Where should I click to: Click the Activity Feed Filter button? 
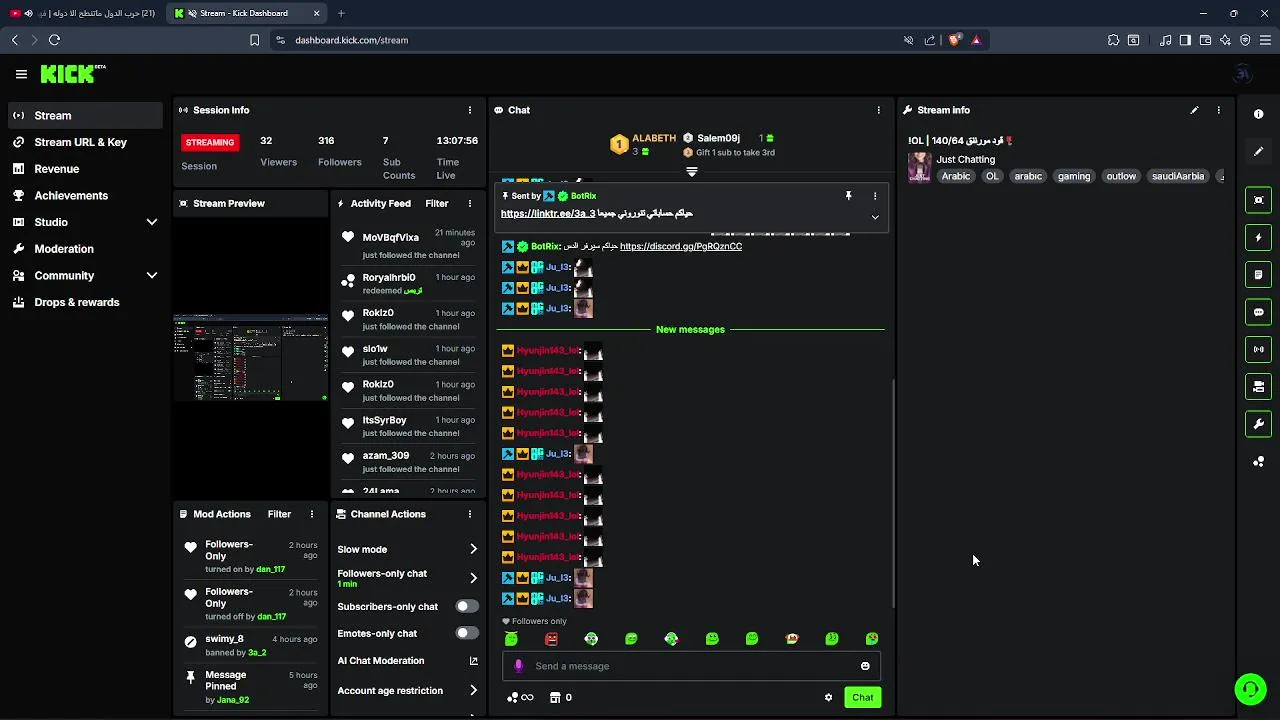point(437,203)
